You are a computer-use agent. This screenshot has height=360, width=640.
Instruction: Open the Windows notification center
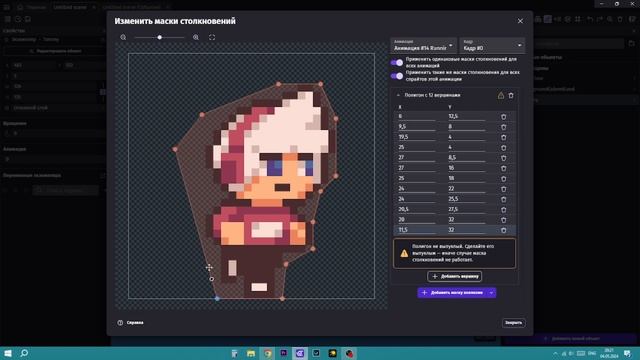coord(627,353)
